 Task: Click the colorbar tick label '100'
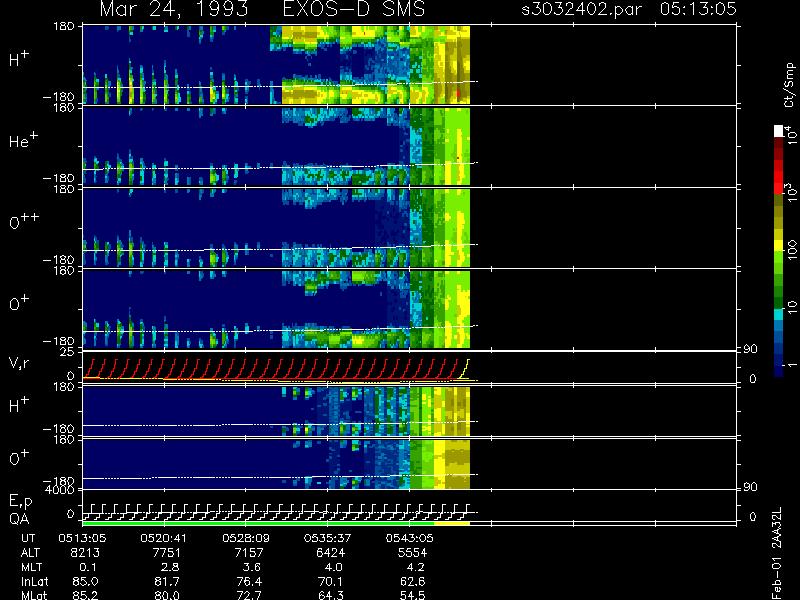tap(792, 250)
